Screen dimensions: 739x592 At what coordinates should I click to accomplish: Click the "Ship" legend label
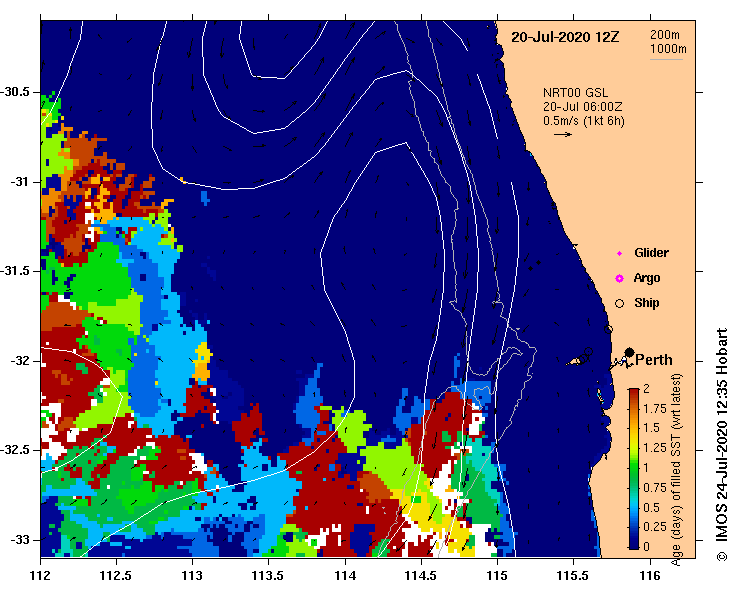coord(647,303)
